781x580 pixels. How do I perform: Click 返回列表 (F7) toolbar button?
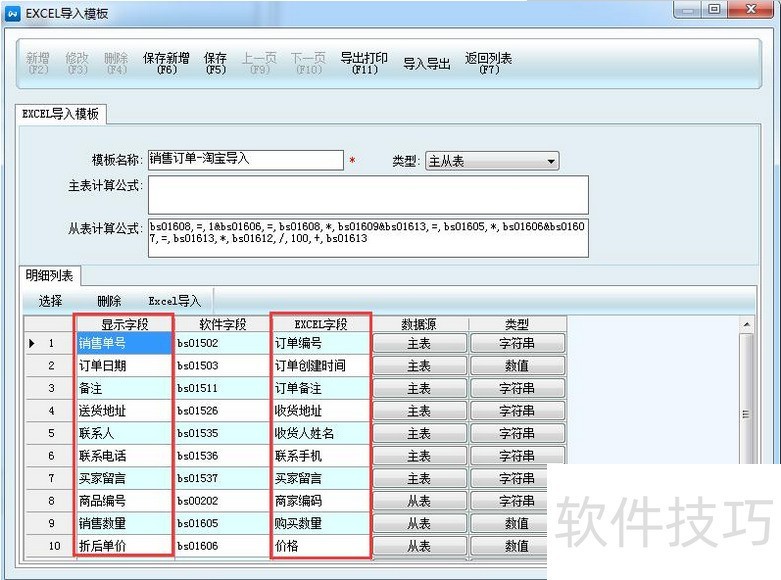[x=488, y=63]
